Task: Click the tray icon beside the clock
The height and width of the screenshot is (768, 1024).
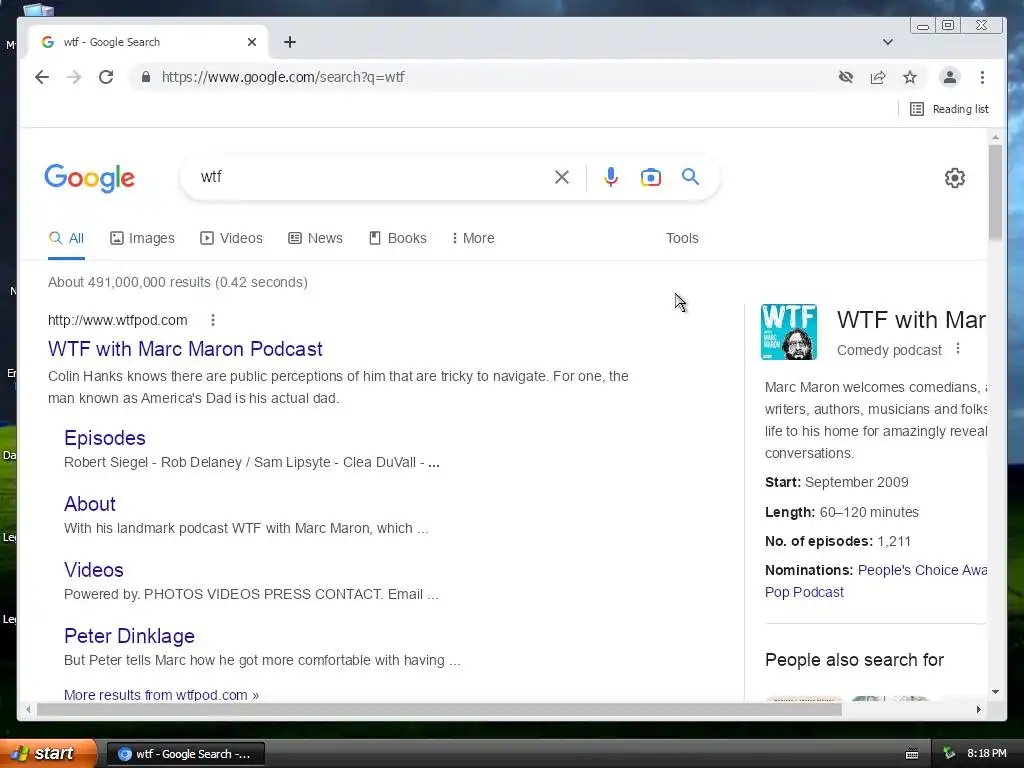Action: point(949,754)
